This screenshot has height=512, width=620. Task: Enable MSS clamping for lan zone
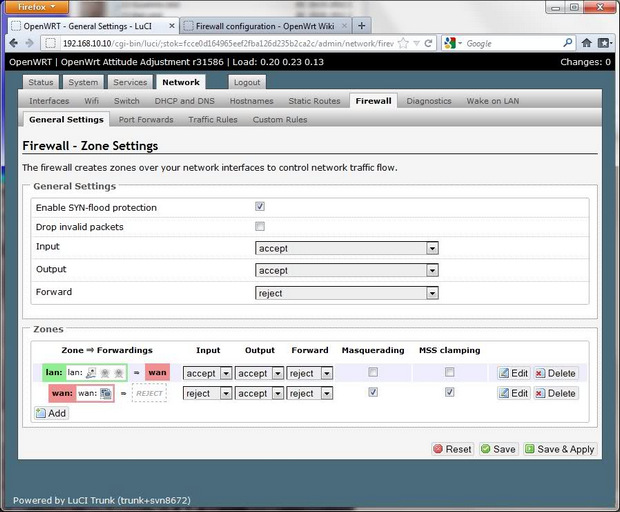(x=450, y=372)
